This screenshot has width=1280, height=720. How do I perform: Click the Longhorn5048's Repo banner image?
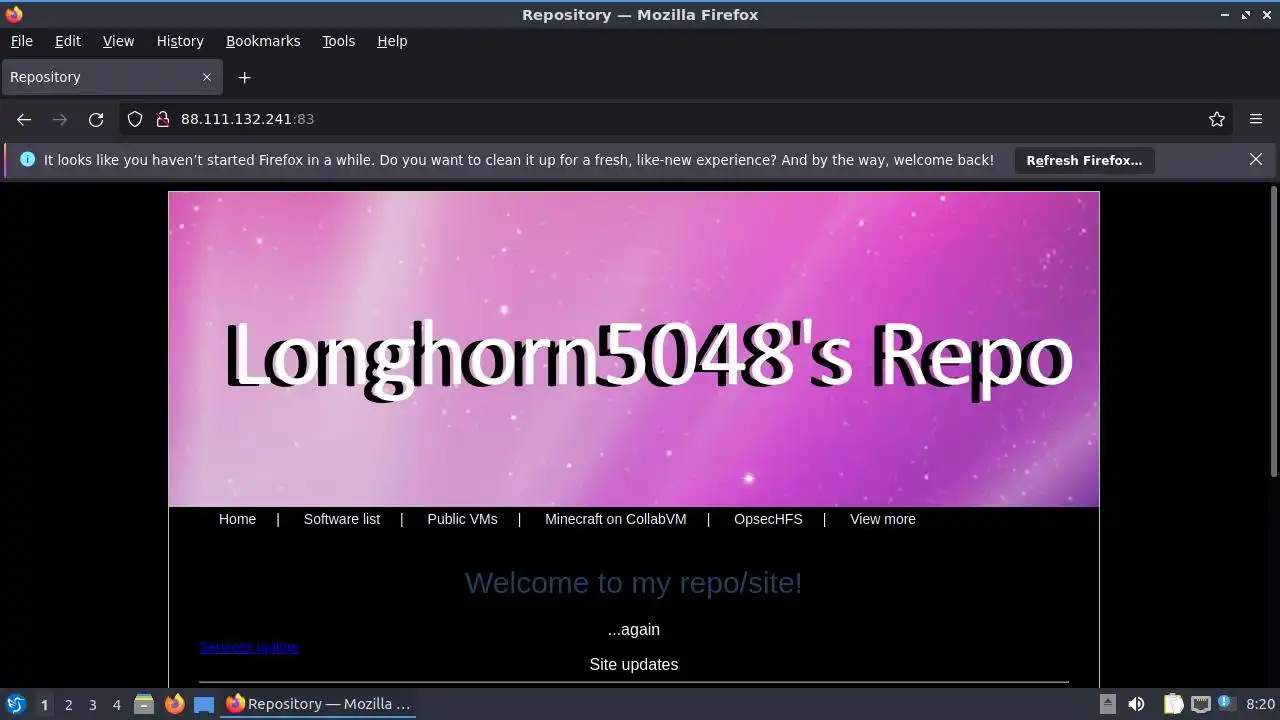tap(634, 349)
